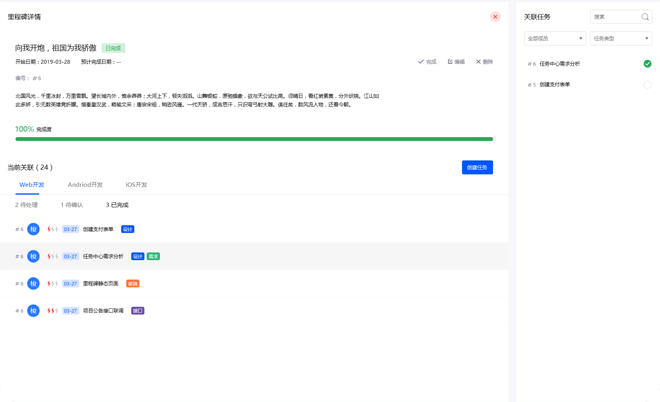The image size is (660, 402).
Task: Click the search magnifier icon
Action: tap(644, 17)
